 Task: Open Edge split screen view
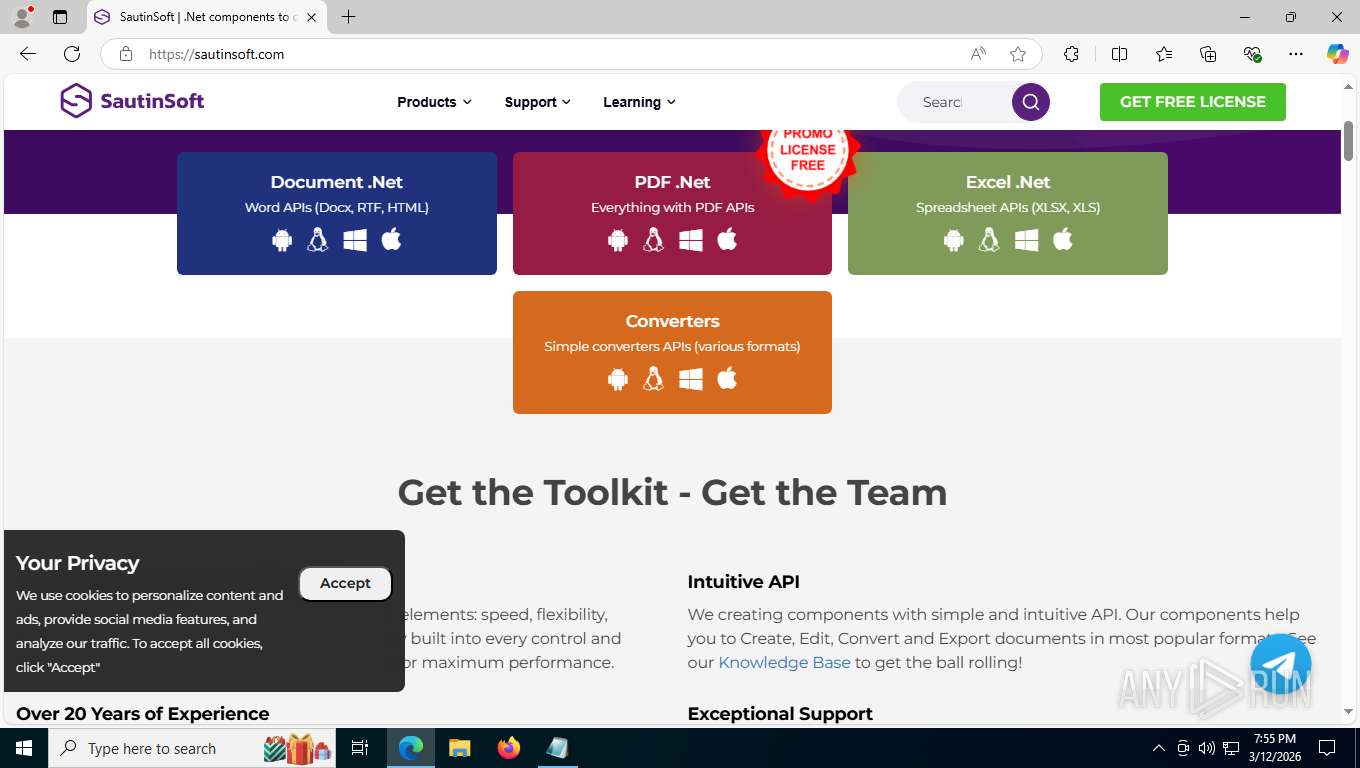pyautogui.click(x=1119, y=54)
